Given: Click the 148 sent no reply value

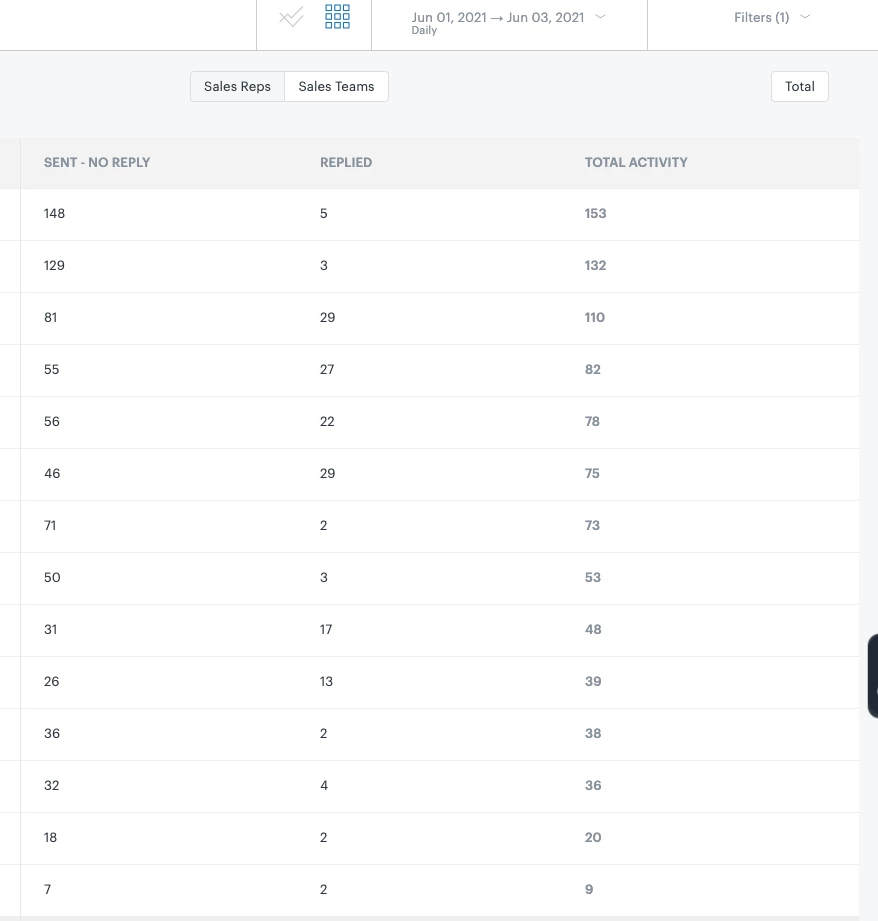Looking at the screenshot, I should coord(54,214).
